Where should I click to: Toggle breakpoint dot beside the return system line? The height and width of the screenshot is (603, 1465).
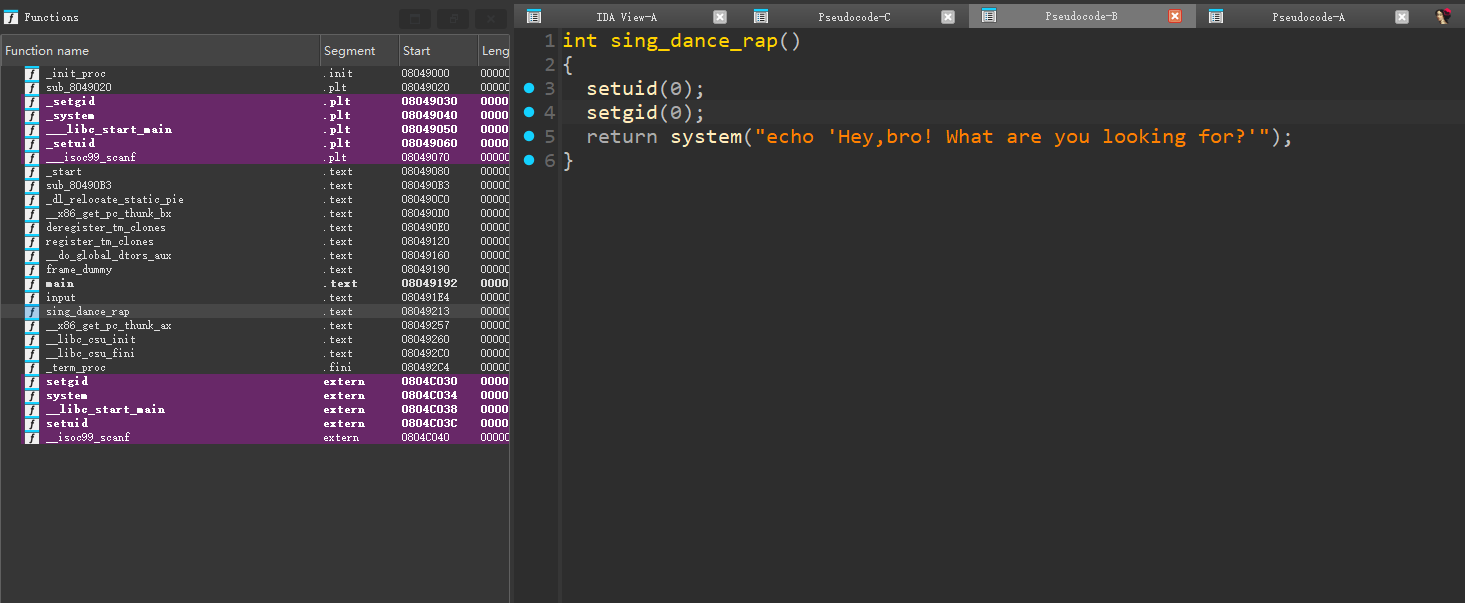tap(529, 136)
